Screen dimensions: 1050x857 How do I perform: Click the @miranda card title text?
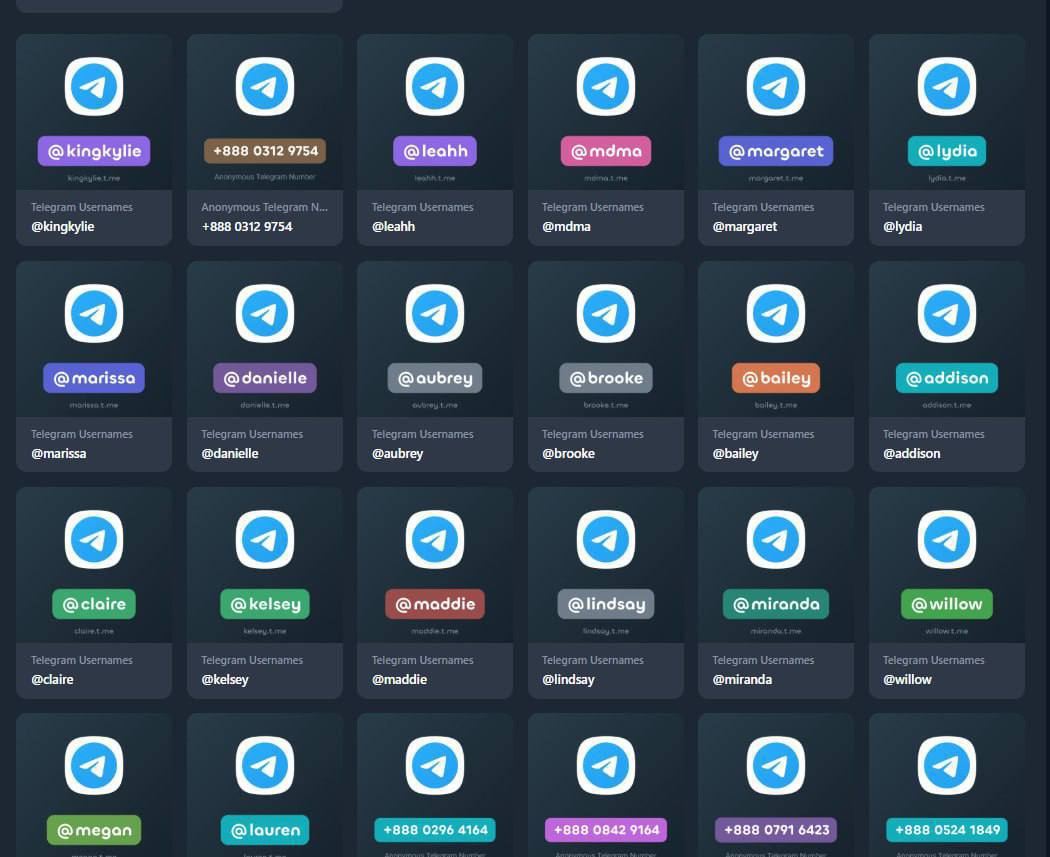pyautogui.click(x=742, y=679)
